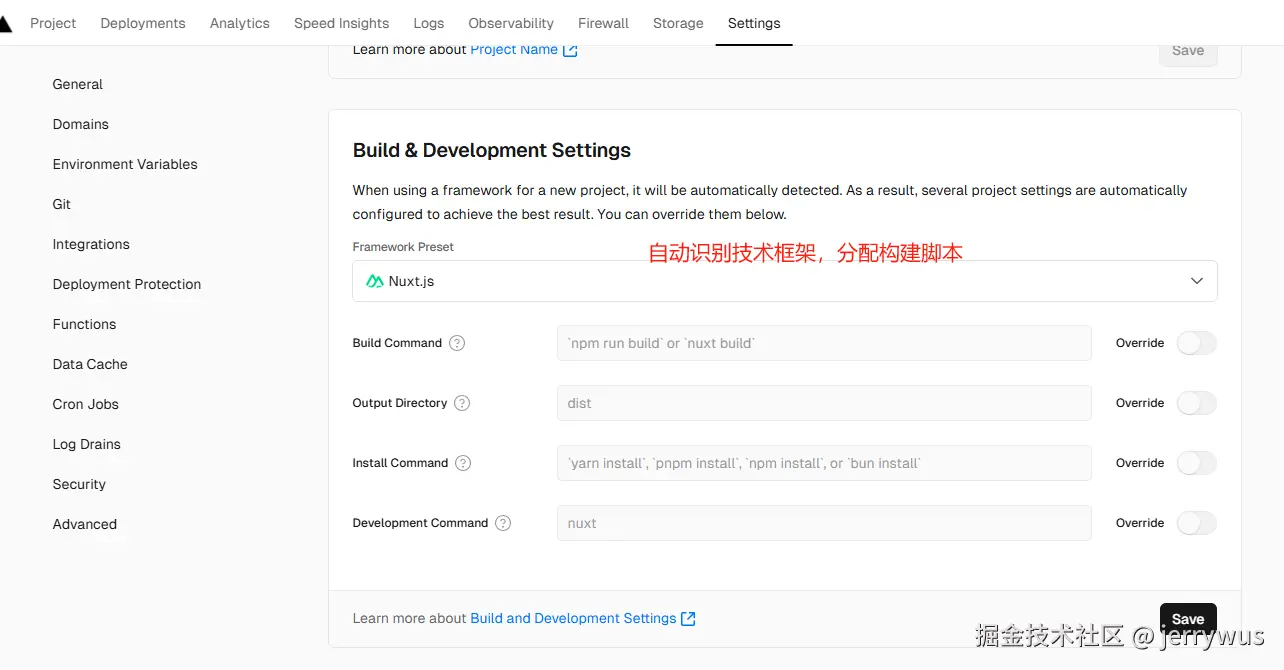This screenshot has width=1284, height=670.
Task: Open General settings in sidebar
Action: [78, 84]
